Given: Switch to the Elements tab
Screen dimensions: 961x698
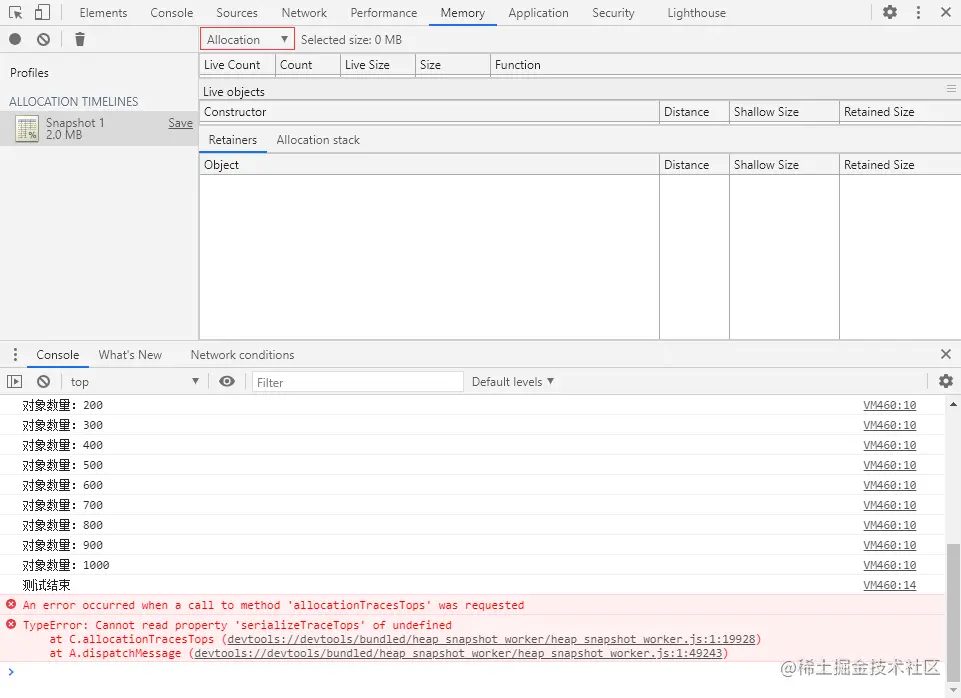Looking at the screenshot, I should click(x=103, y=12).
